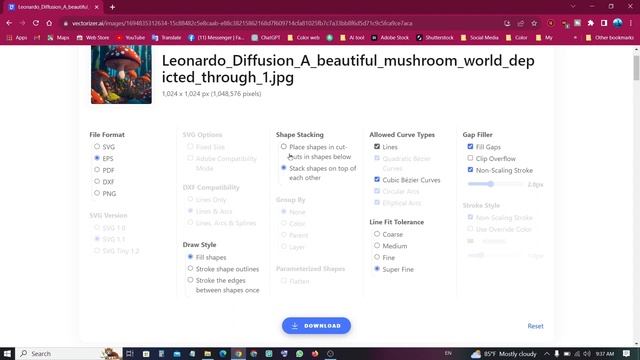Toggle Cubic Bézier Curves checkbox
This screenshot has height=360, width=640.
(x=377, y=180)
